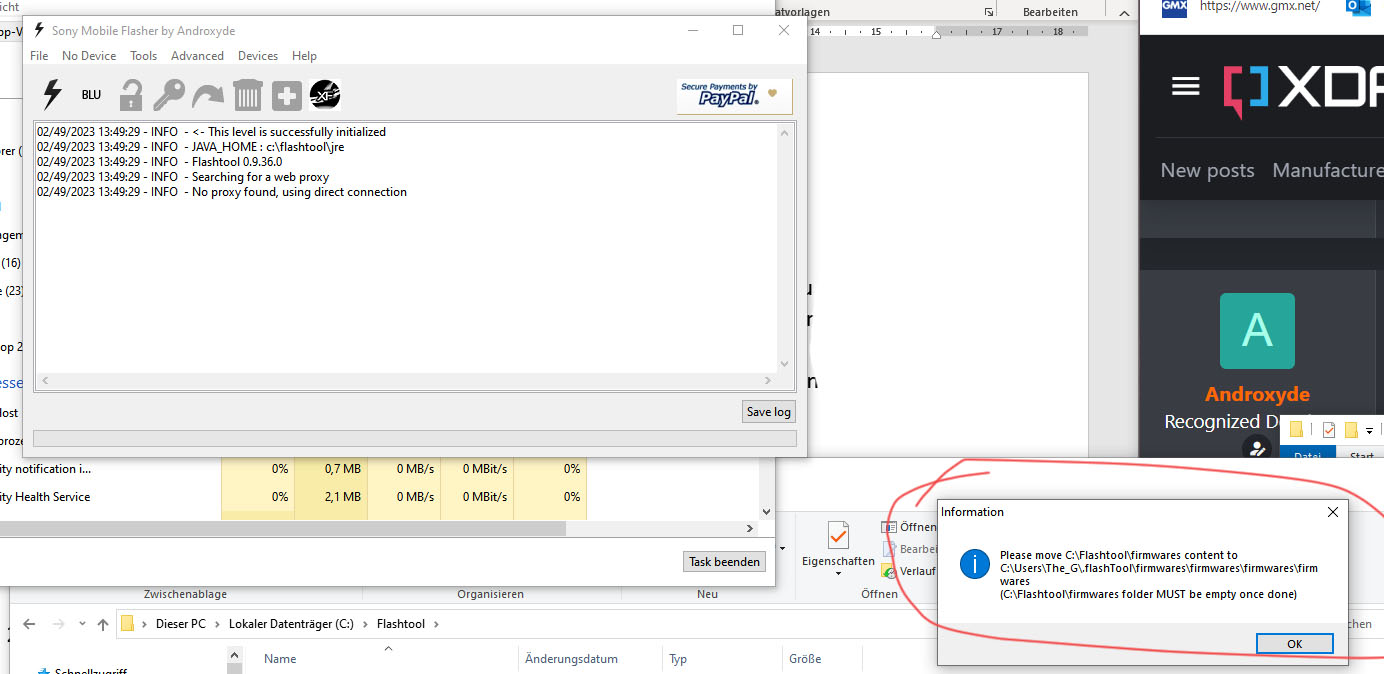Close the Information dialog with X
This screenshot has width=1384, height=674.
tap(1332, 512)
